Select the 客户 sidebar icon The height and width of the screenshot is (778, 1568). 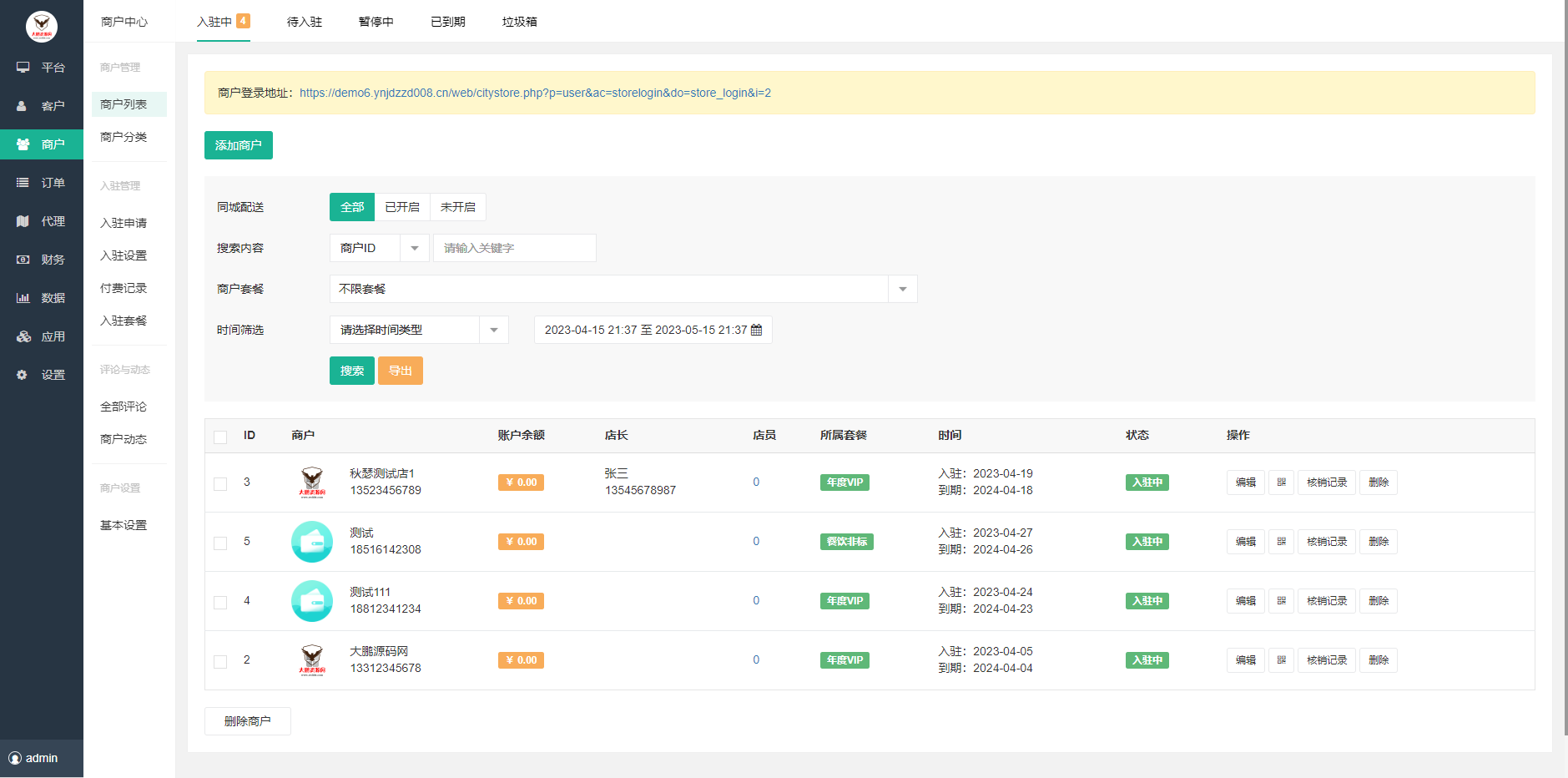42,105
